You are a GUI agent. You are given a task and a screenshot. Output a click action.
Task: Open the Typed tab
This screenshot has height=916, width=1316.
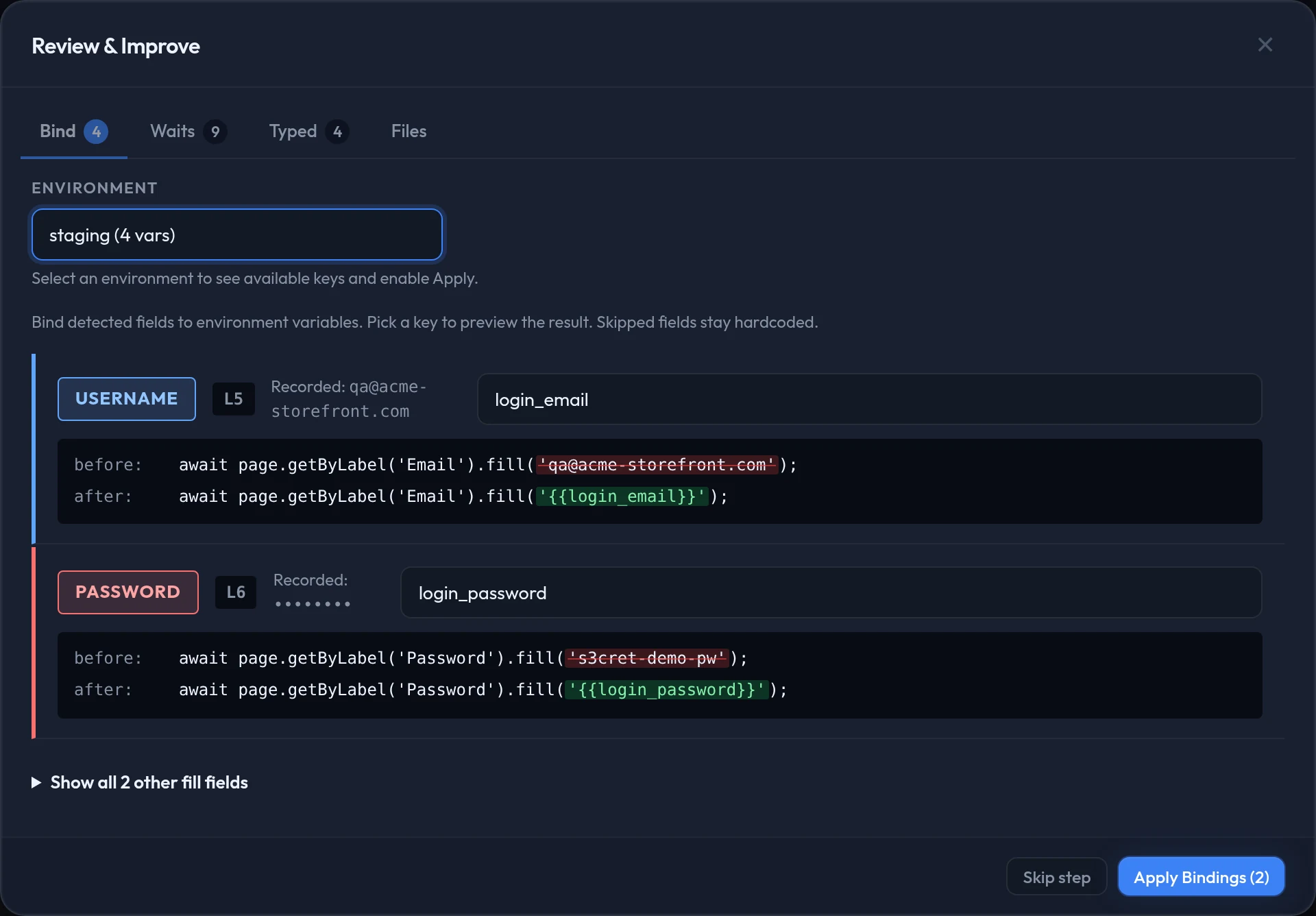click(x=308, y=131)
